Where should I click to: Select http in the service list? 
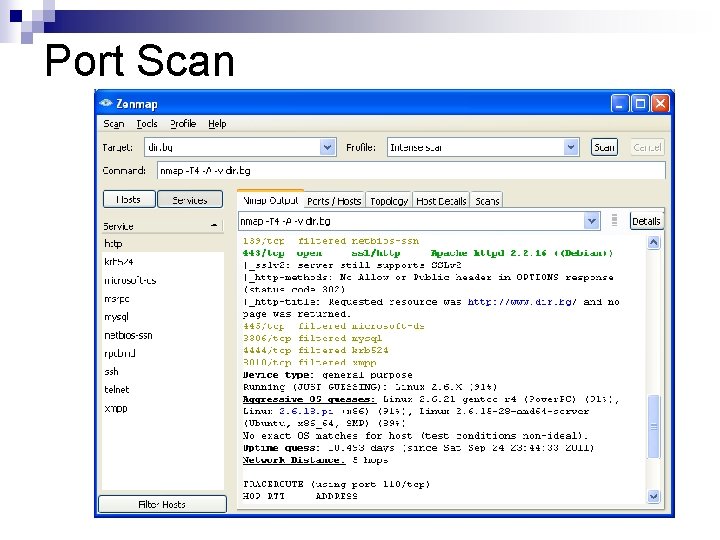tap(163, 243)
